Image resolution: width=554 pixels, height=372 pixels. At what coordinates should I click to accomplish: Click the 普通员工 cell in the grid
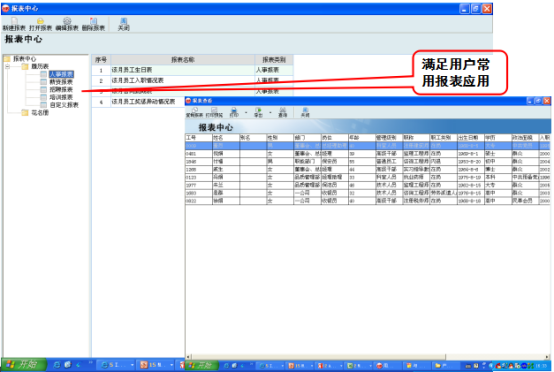(x=389, y=161)
